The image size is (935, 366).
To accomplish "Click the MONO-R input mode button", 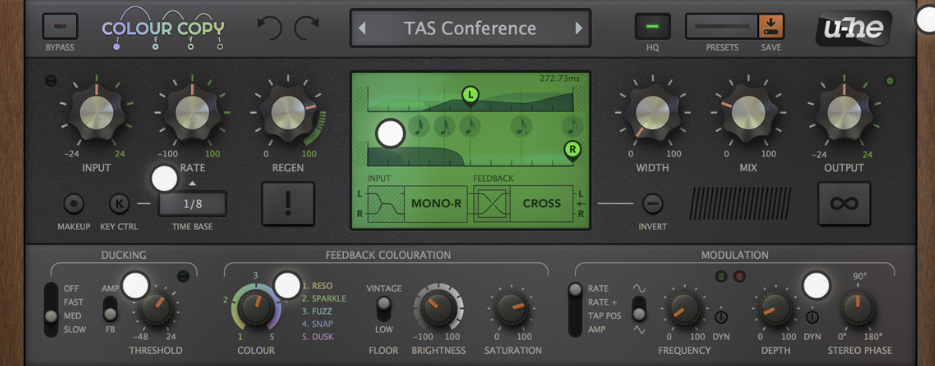I will coord(436,204).
